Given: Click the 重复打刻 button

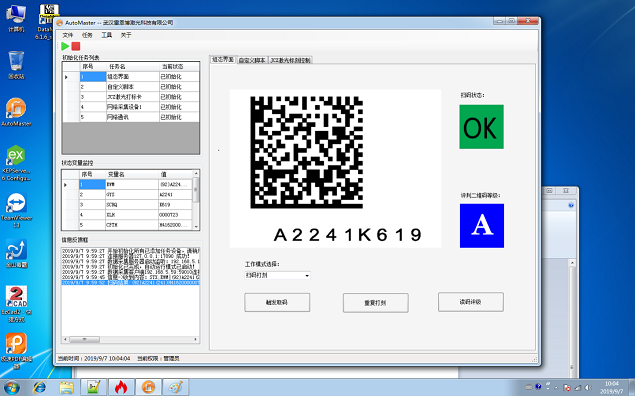Looking at the screenshot, I should [x=375, y=303].
